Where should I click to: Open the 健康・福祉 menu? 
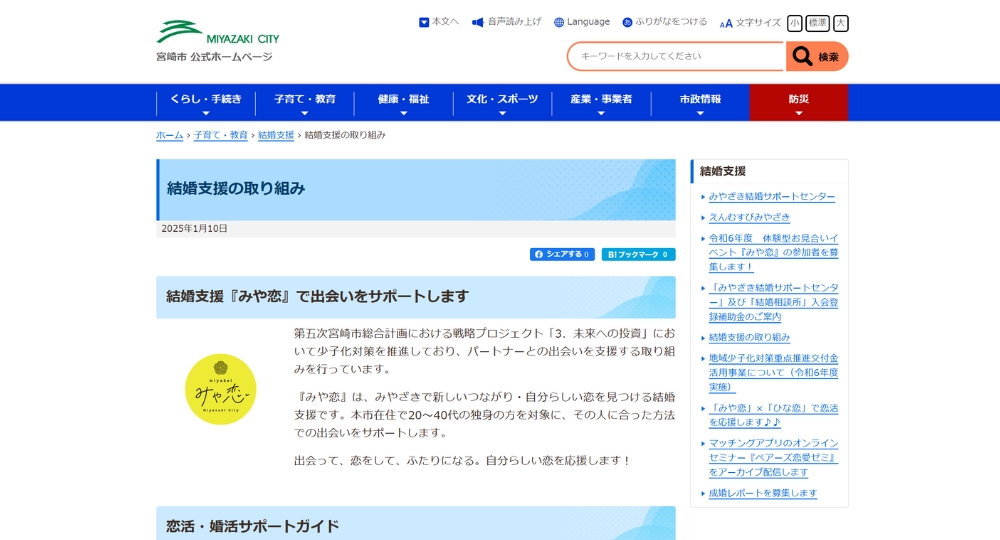pyautogui.click(x=404, y=103)
